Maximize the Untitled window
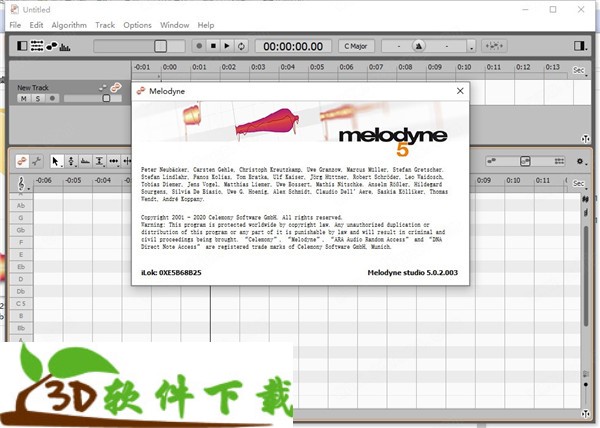 [x=553, y=9]
